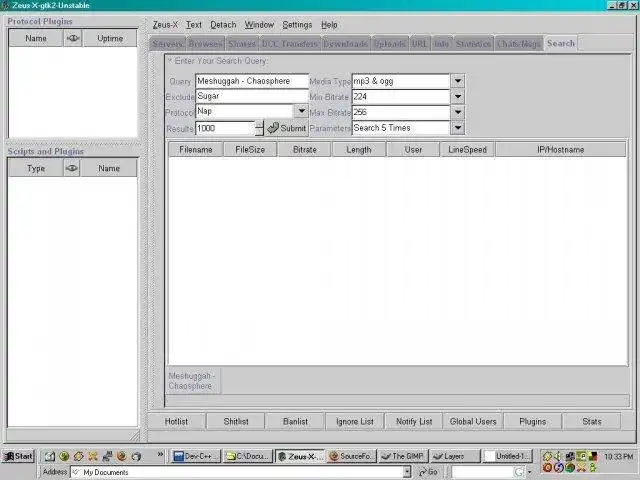Sort results by Length column
Image resolution: width=640 pixels, height=480 pixels.
(x=359, y=150)
